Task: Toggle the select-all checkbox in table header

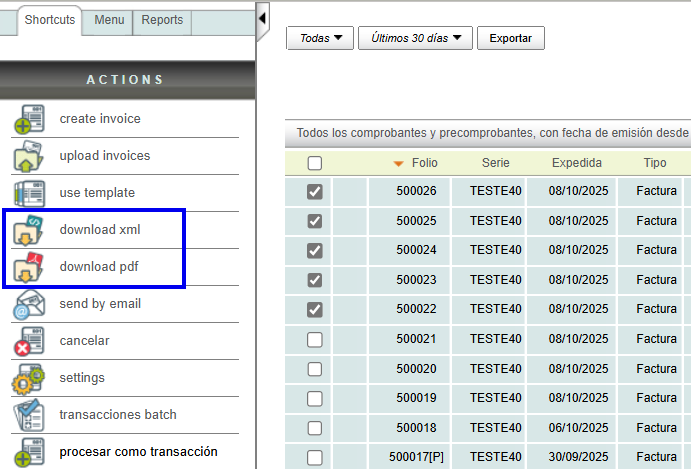Action: [x=315, y=164]
